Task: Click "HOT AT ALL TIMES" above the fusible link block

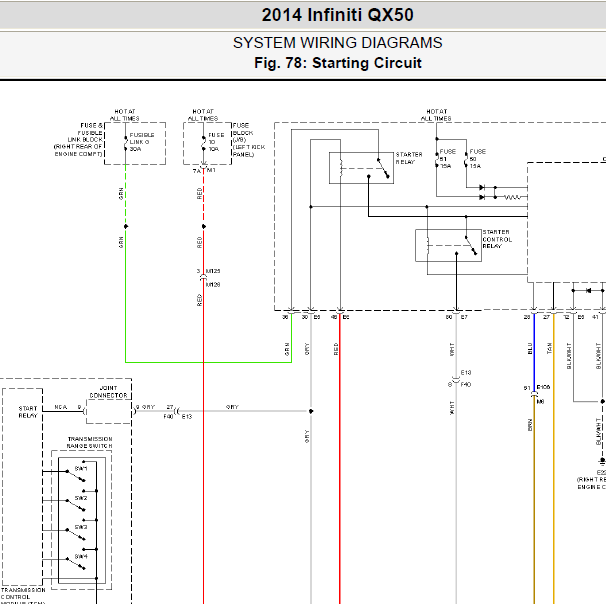Action: pyautogui.click(x=125, y=115)
